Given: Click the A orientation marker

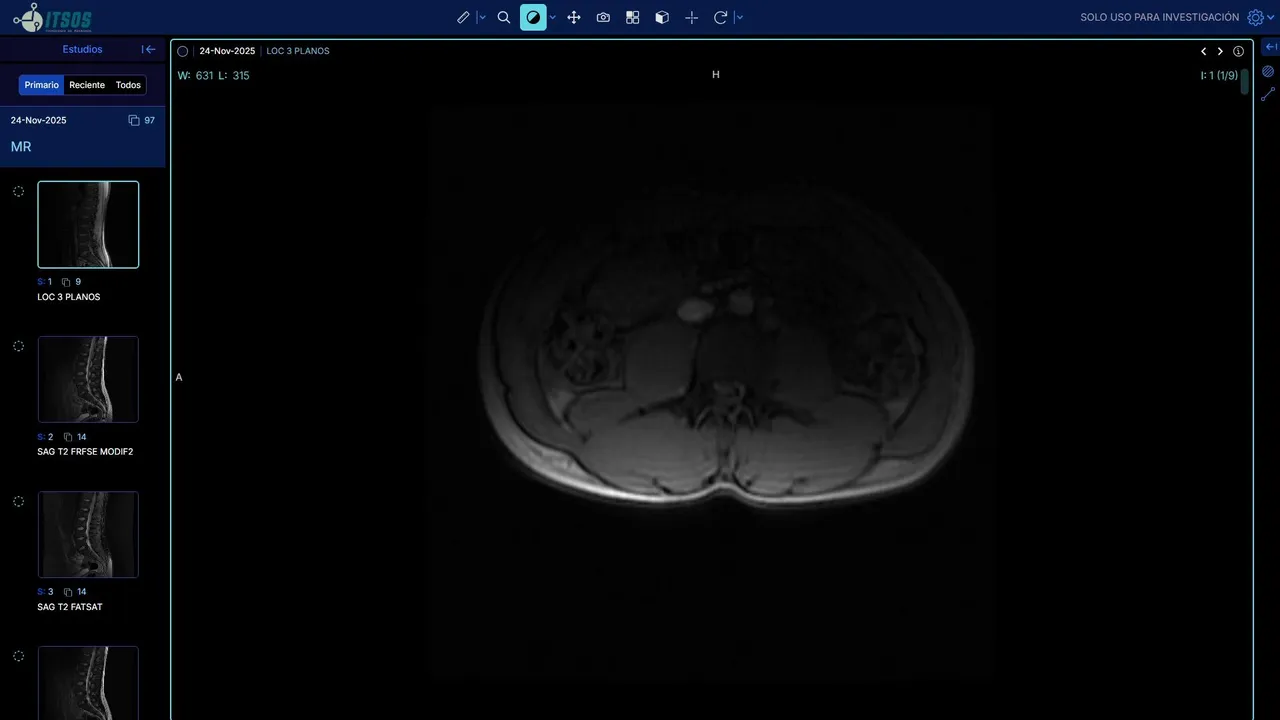Looking at the screenshot, I should click(179, 377).
